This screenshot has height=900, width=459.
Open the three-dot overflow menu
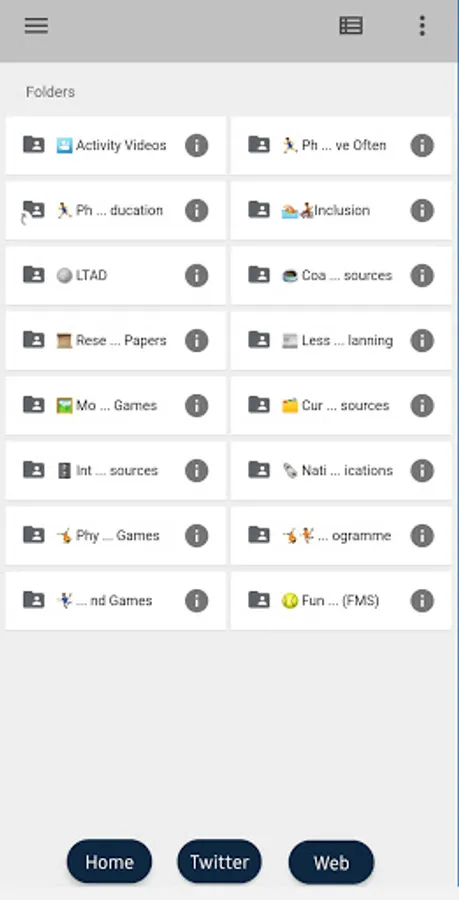point(422,26)
